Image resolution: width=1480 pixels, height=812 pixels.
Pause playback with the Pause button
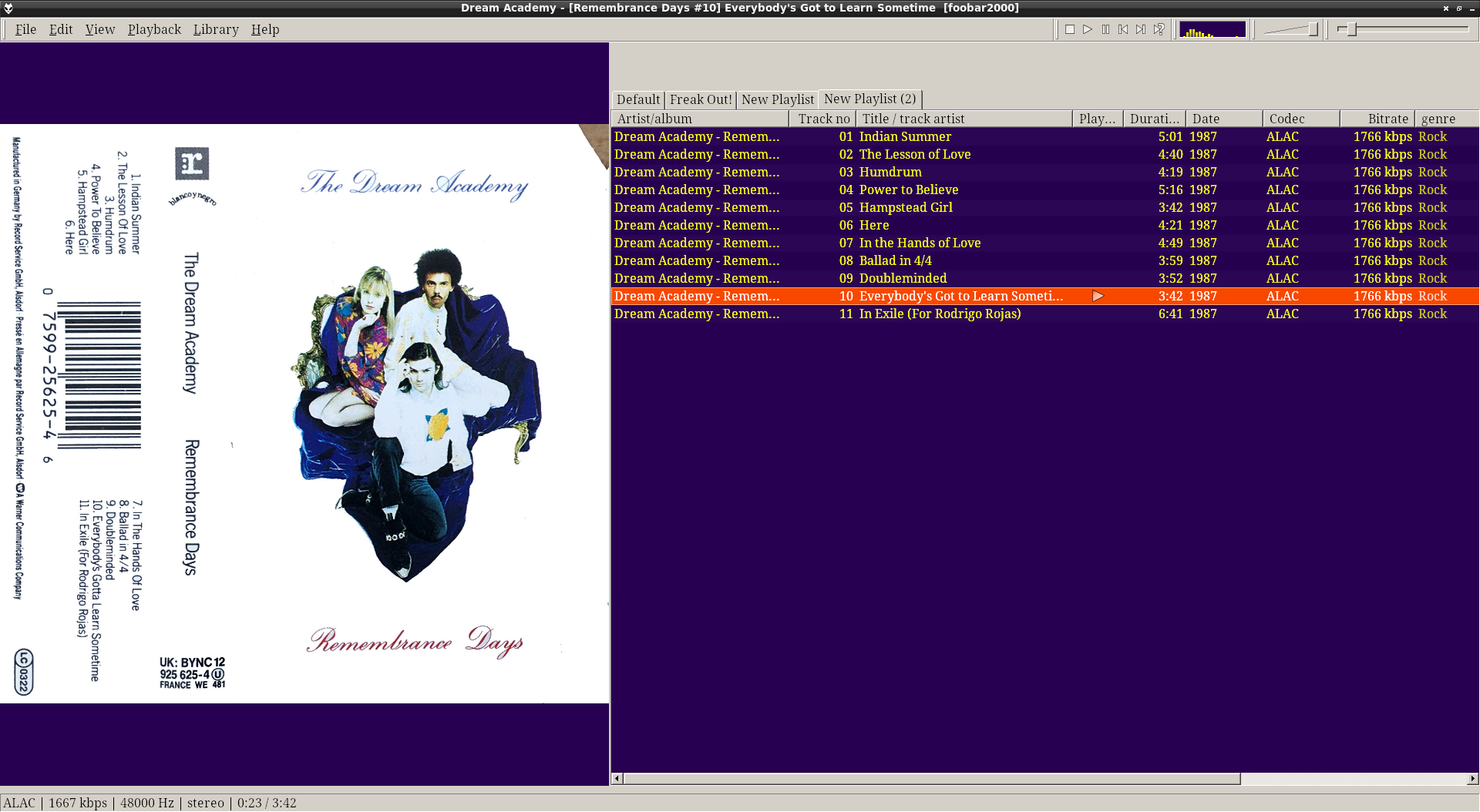[x=1105, y=29]
